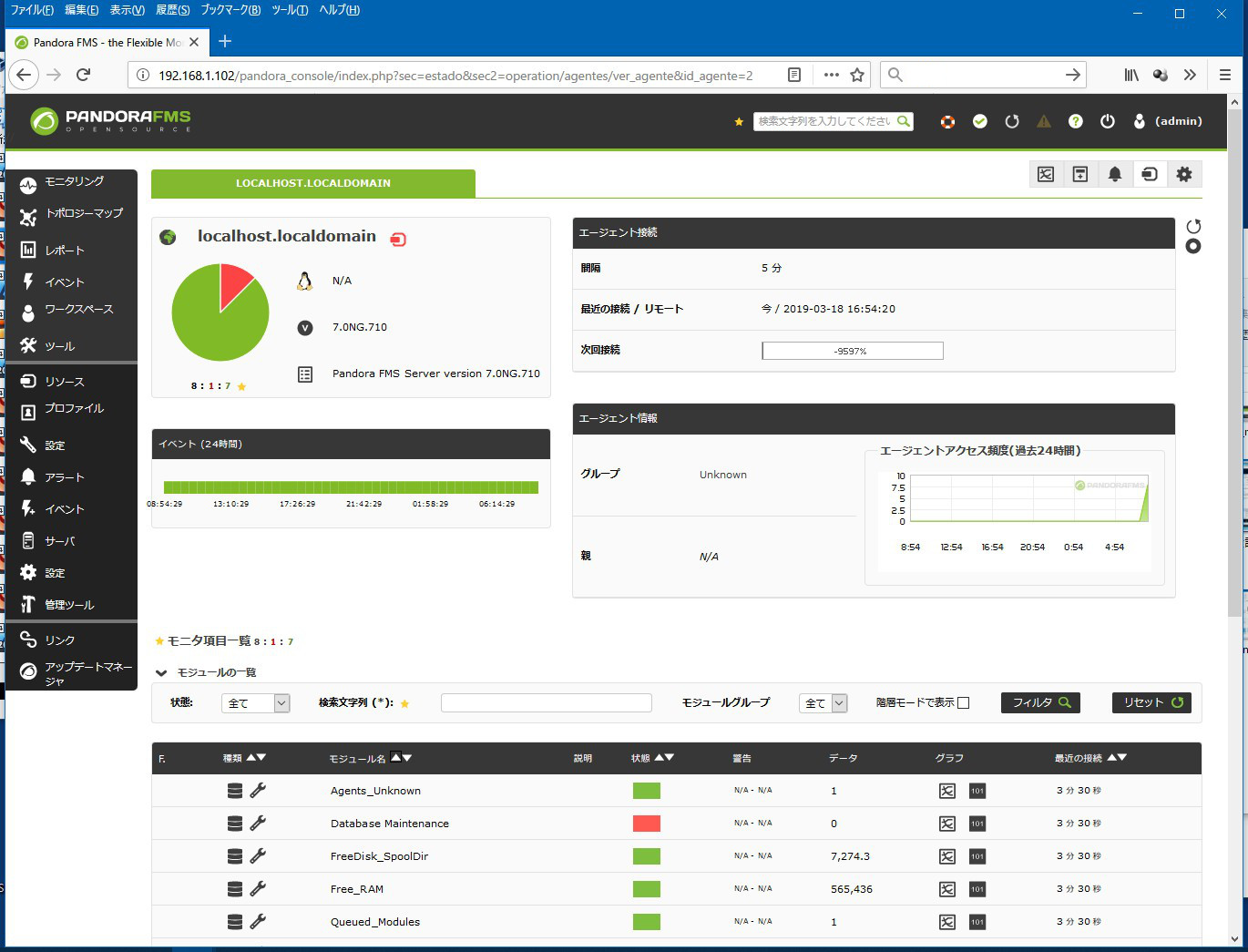Image resolution: width=1248 pixels, height=952 pixels.
Task: Click the header auto-refresh icon
Action: tap(1012, 121)
